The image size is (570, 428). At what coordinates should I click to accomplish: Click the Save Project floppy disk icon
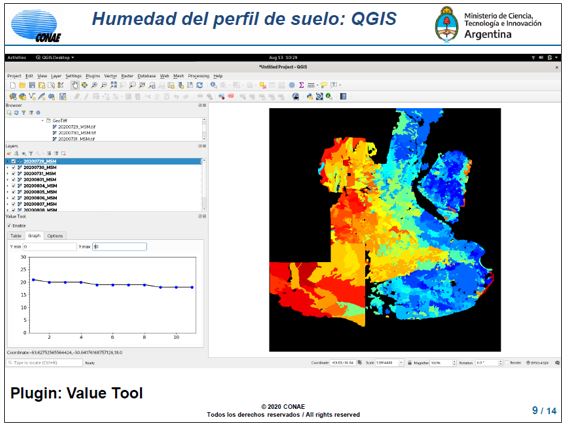pyautogui.click(x=32, y=85)
